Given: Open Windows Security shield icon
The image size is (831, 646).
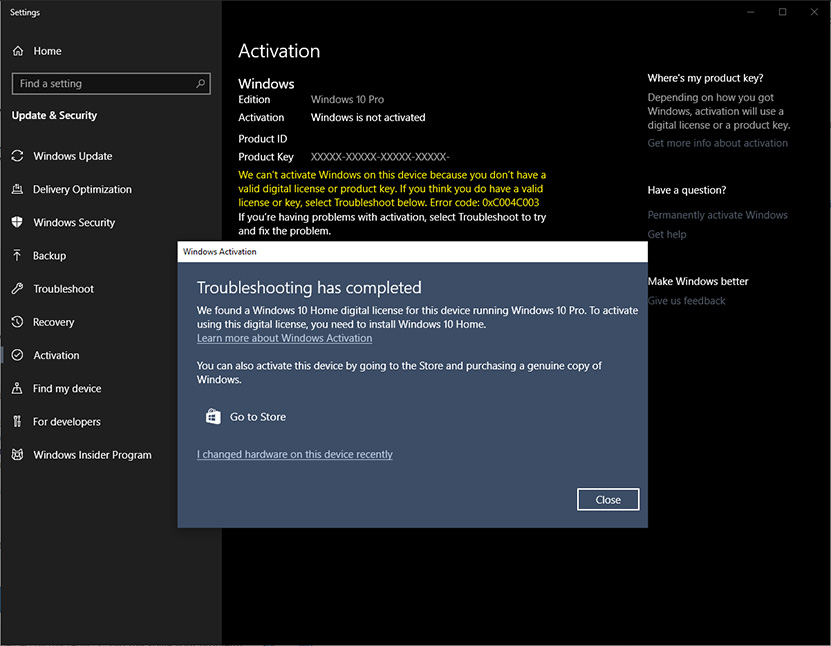Looking at the screenshot, I should [x=18, y=222].
